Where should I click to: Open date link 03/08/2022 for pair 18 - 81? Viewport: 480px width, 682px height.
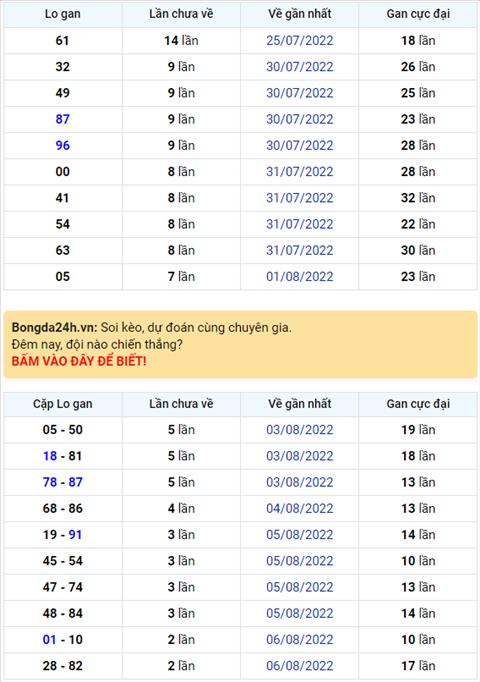[x=300, y=456]
